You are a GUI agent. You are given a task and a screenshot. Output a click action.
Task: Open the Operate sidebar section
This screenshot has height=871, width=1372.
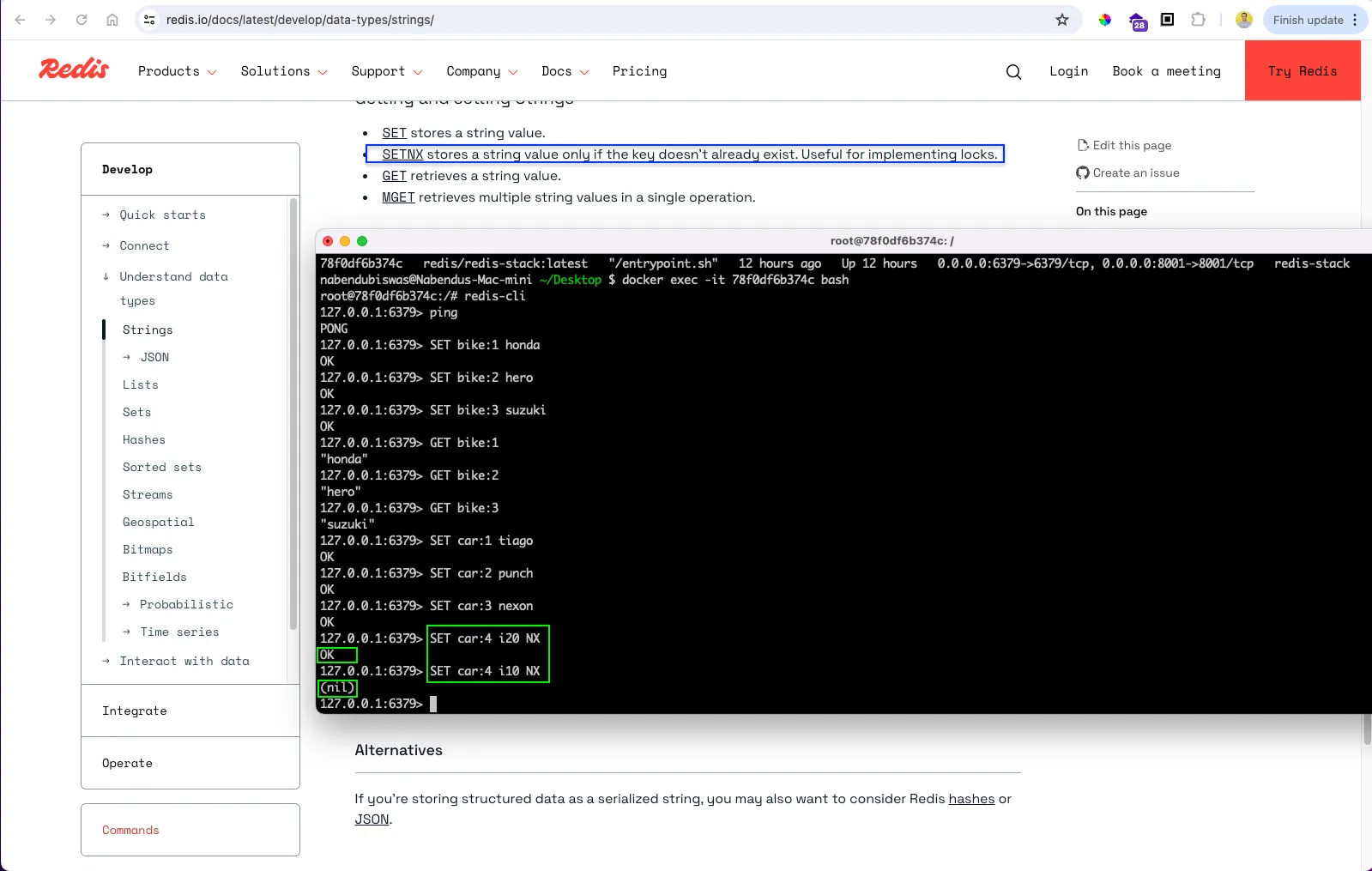point(127,763)
